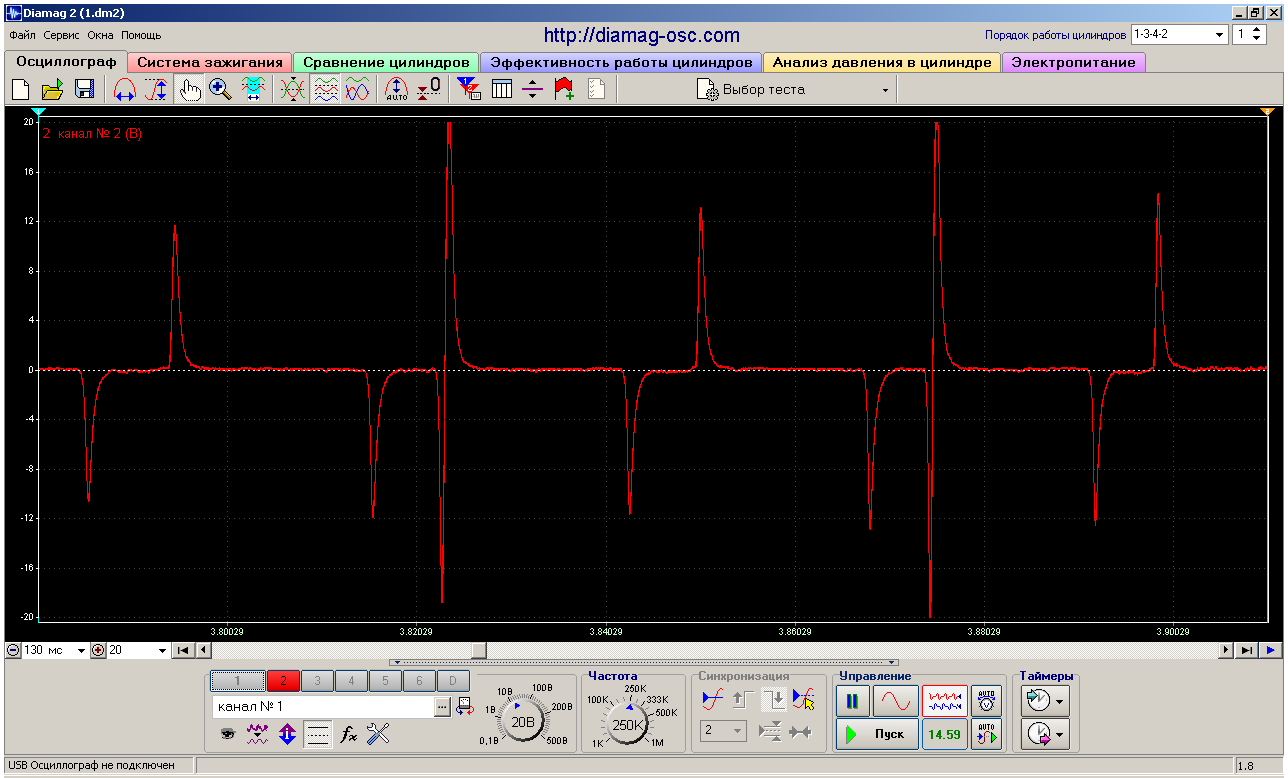Click the red sine wave button
The image size is (1288, 778).
pyautogui.click(x=895, y=701)
